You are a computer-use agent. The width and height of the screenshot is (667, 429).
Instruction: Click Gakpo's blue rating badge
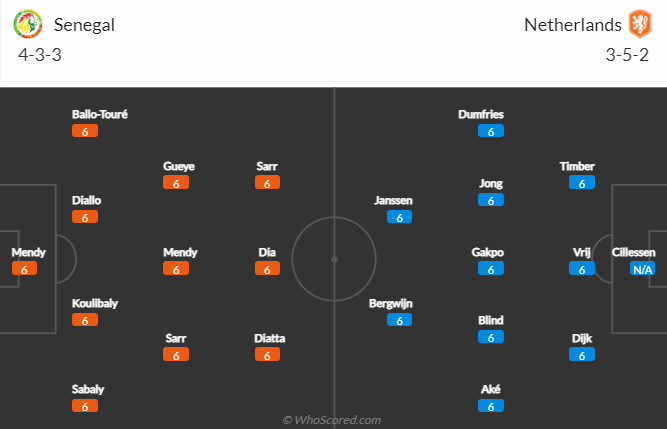click(x=490, y=269)
